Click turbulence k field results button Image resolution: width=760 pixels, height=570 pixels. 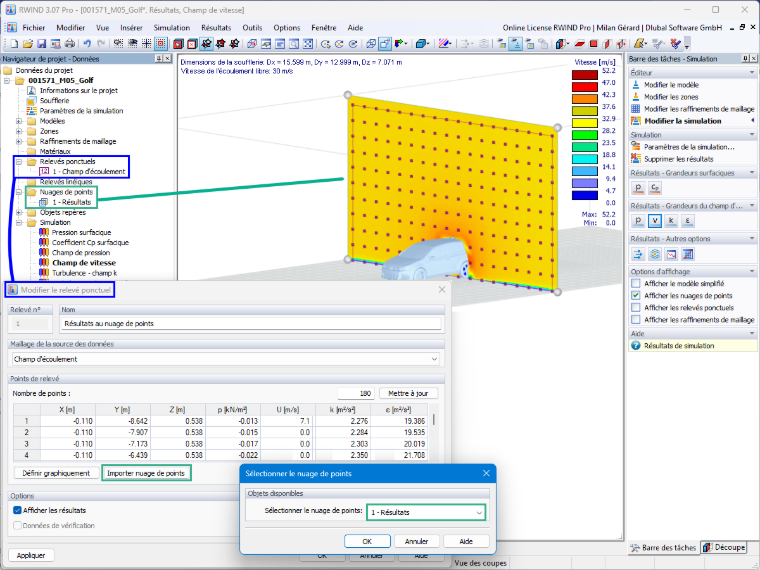click(x=671, y=221)
